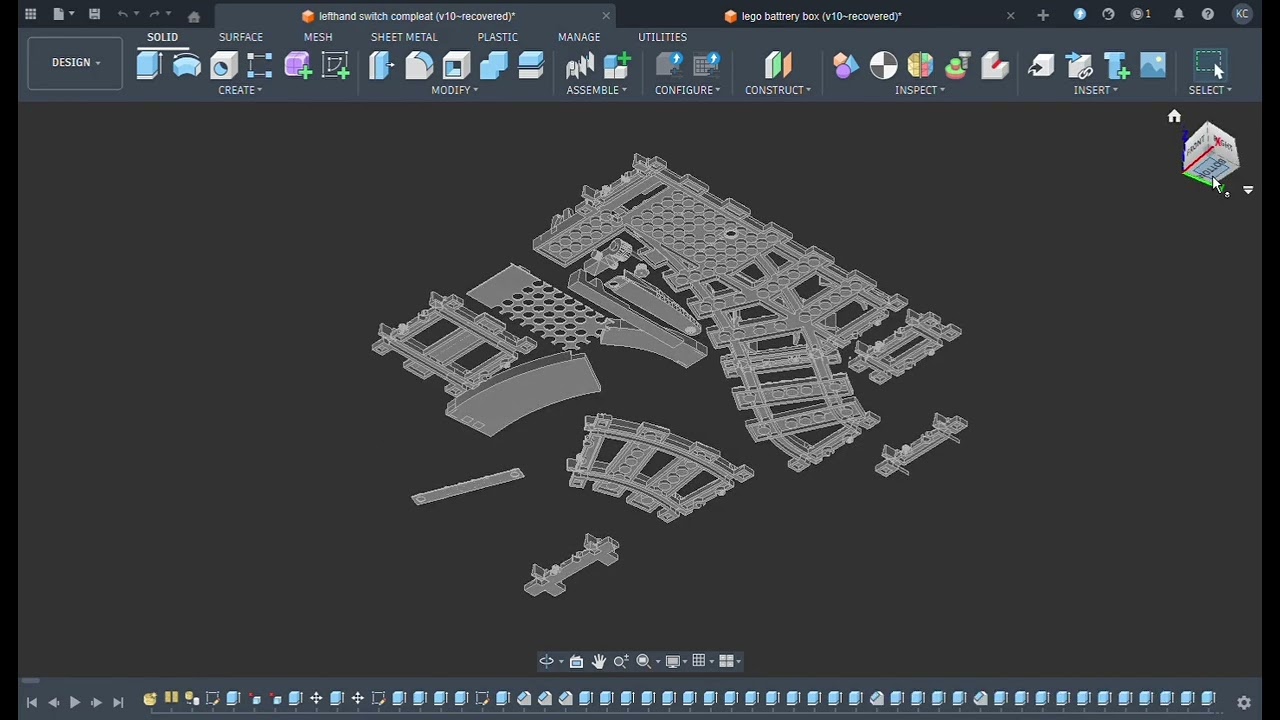Select the Combine tool
The height and width of the screenshot is (720, 1280).
point(493,66)
